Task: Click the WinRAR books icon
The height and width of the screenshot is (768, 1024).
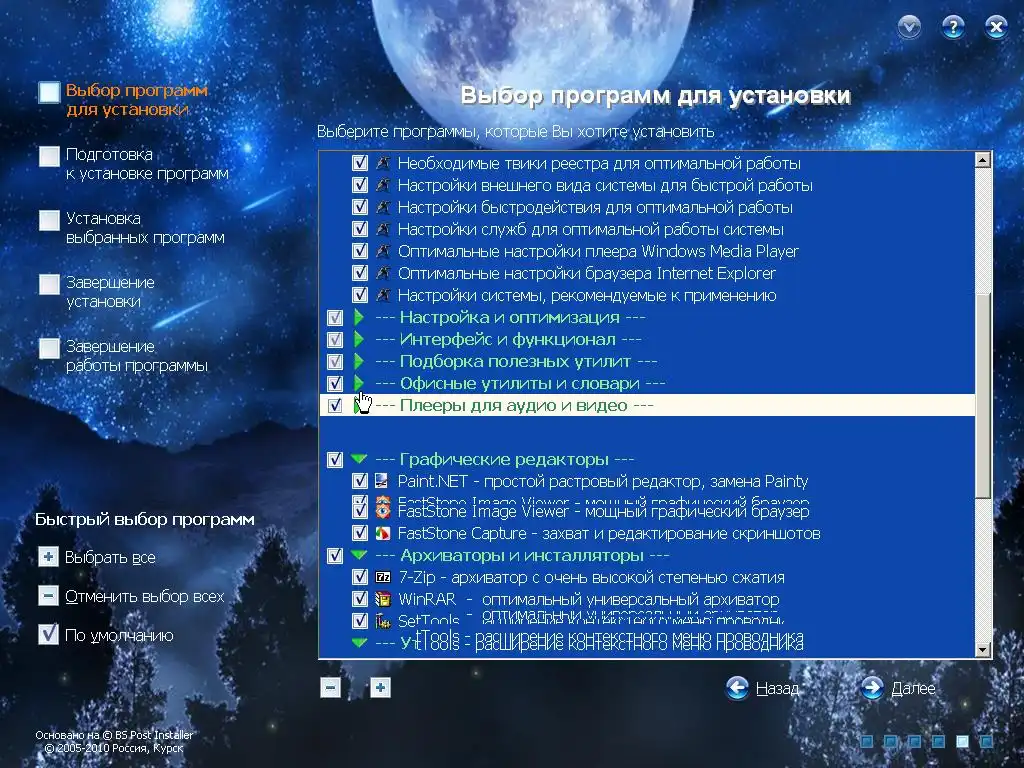Action: tap(383, 599)
